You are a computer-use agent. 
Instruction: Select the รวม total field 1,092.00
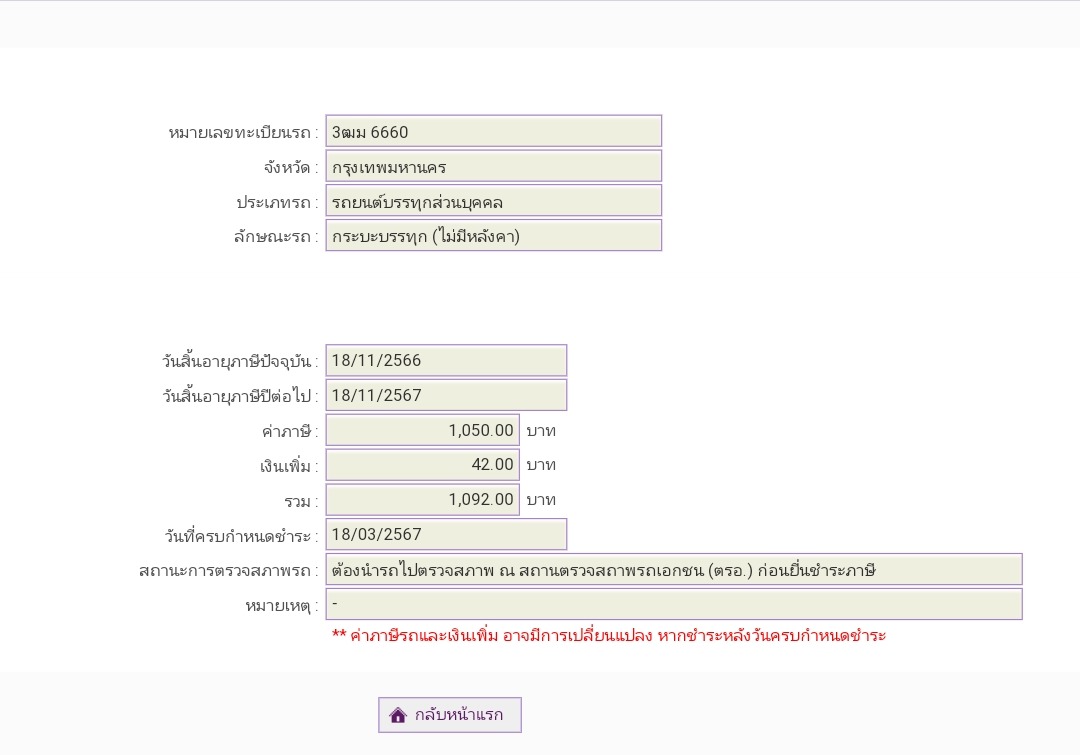[x=422, y=500]
